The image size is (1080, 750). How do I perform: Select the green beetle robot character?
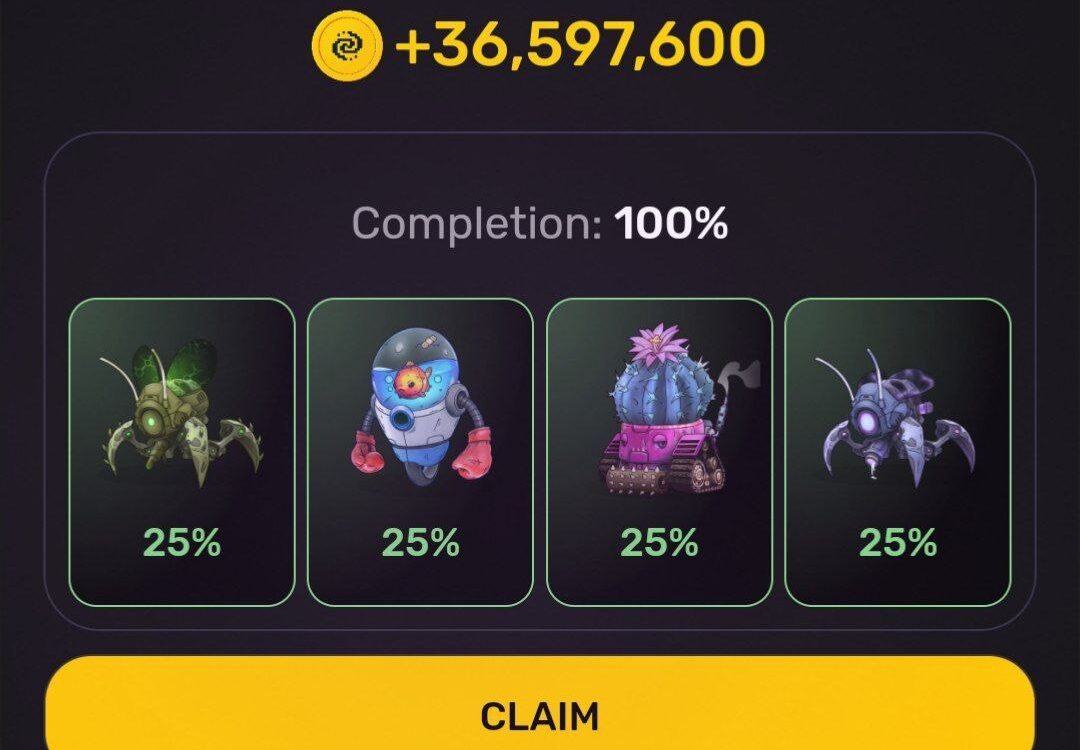182,452
